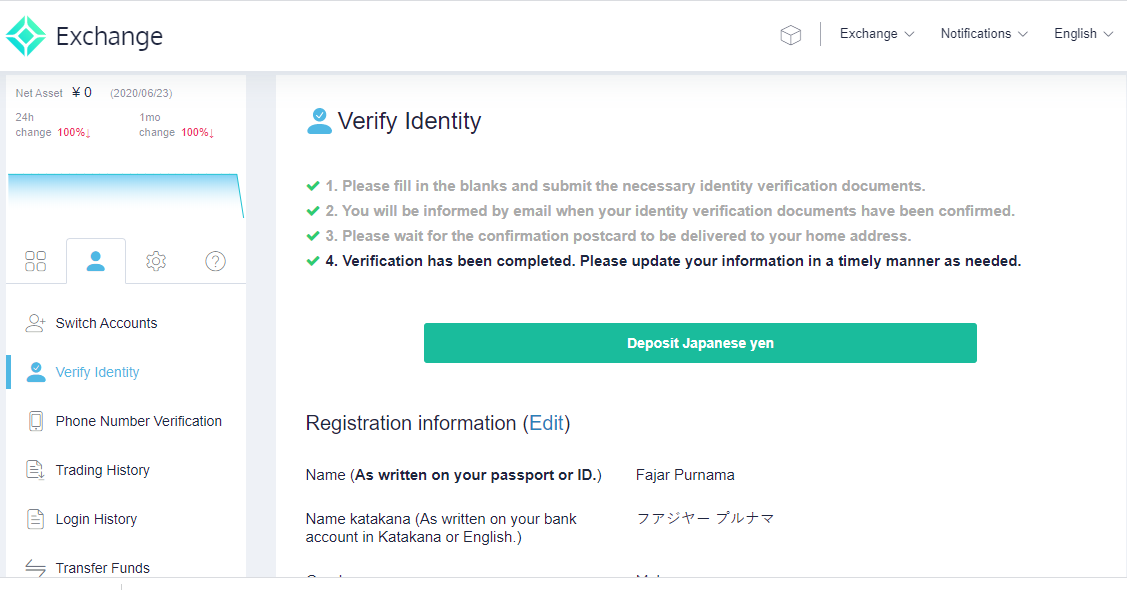
Task: Click the step 4 verification green checkmark
Action: (x=313, y=261)
